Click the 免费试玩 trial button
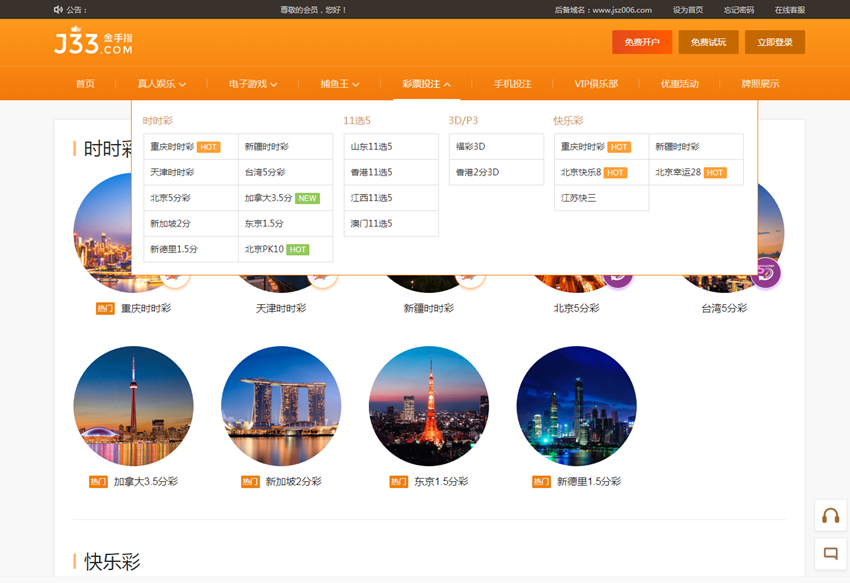The image size is (850, 583). [x=710, y=43]
